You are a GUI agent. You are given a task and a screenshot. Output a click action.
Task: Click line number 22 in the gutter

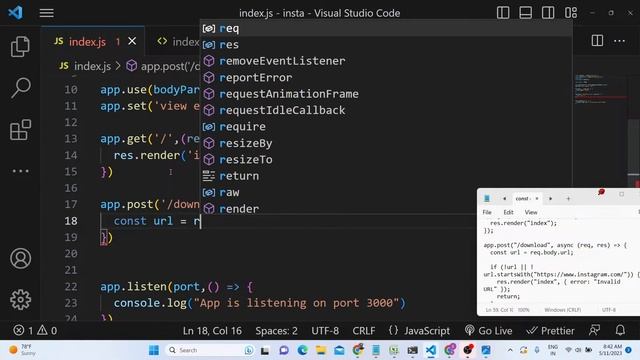[71, 287]
